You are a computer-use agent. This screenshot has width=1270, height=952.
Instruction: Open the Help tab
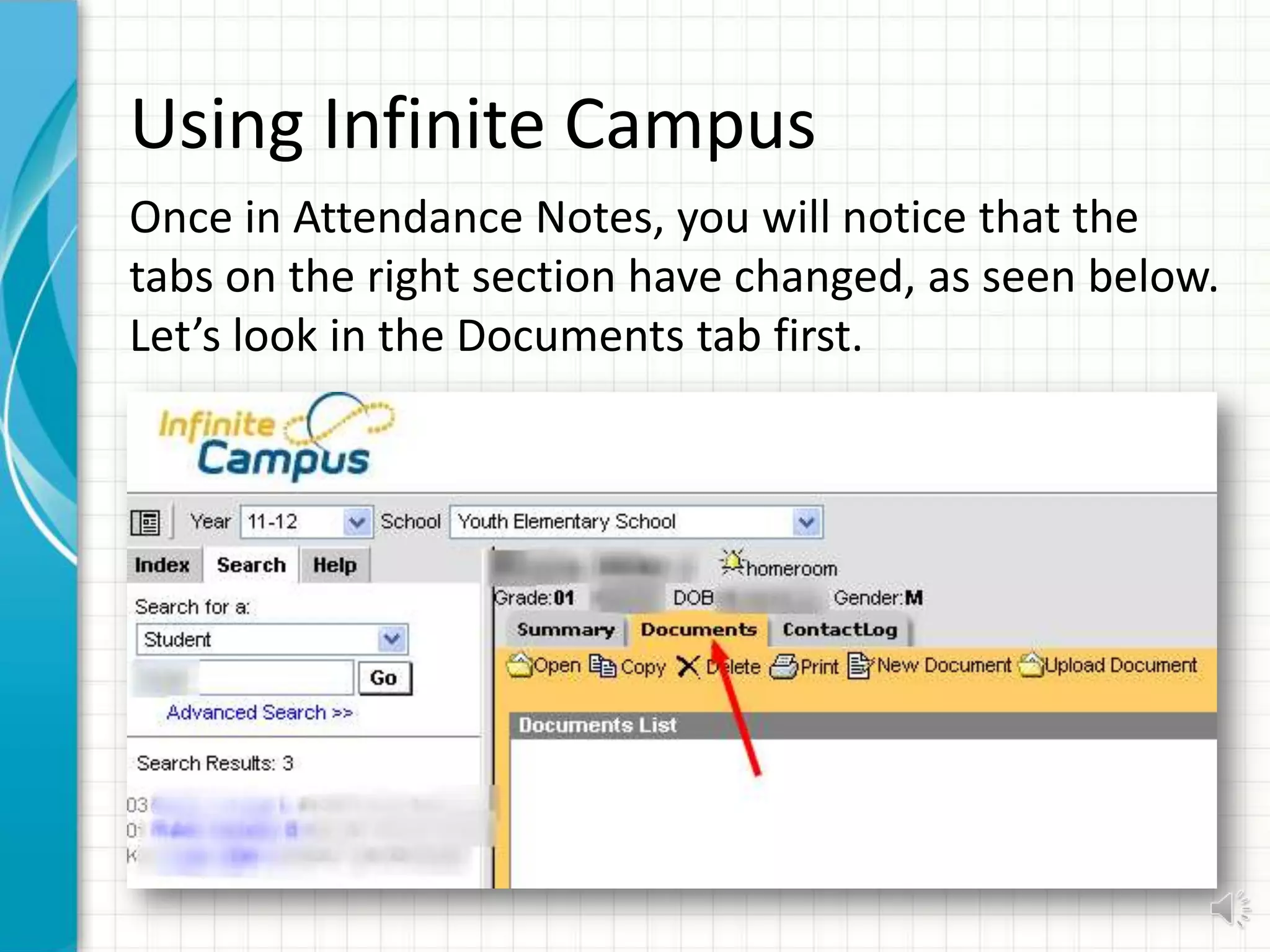[335, 565]
